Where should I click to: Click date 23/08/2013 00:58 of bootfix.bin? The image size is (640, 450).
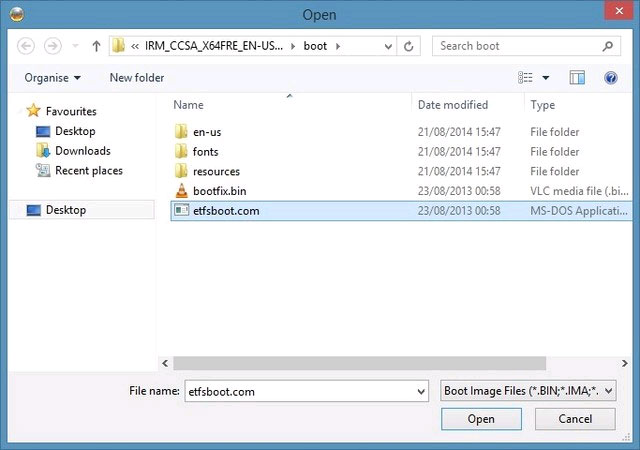click(459, 191)
